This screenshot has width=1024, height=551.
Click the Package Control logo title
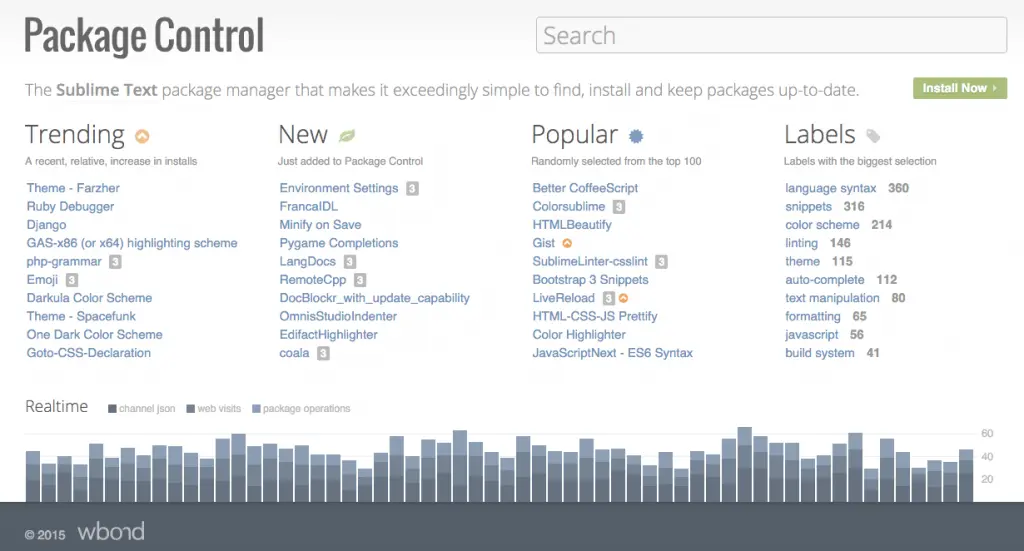coord(144,36)
